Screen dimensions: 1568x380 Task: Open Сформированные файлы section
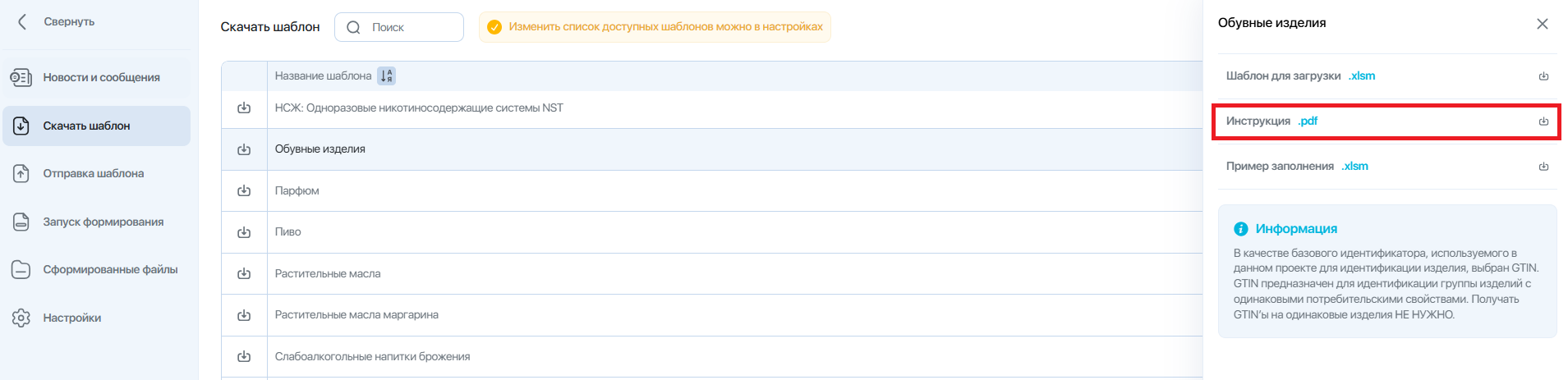[96, 269]
